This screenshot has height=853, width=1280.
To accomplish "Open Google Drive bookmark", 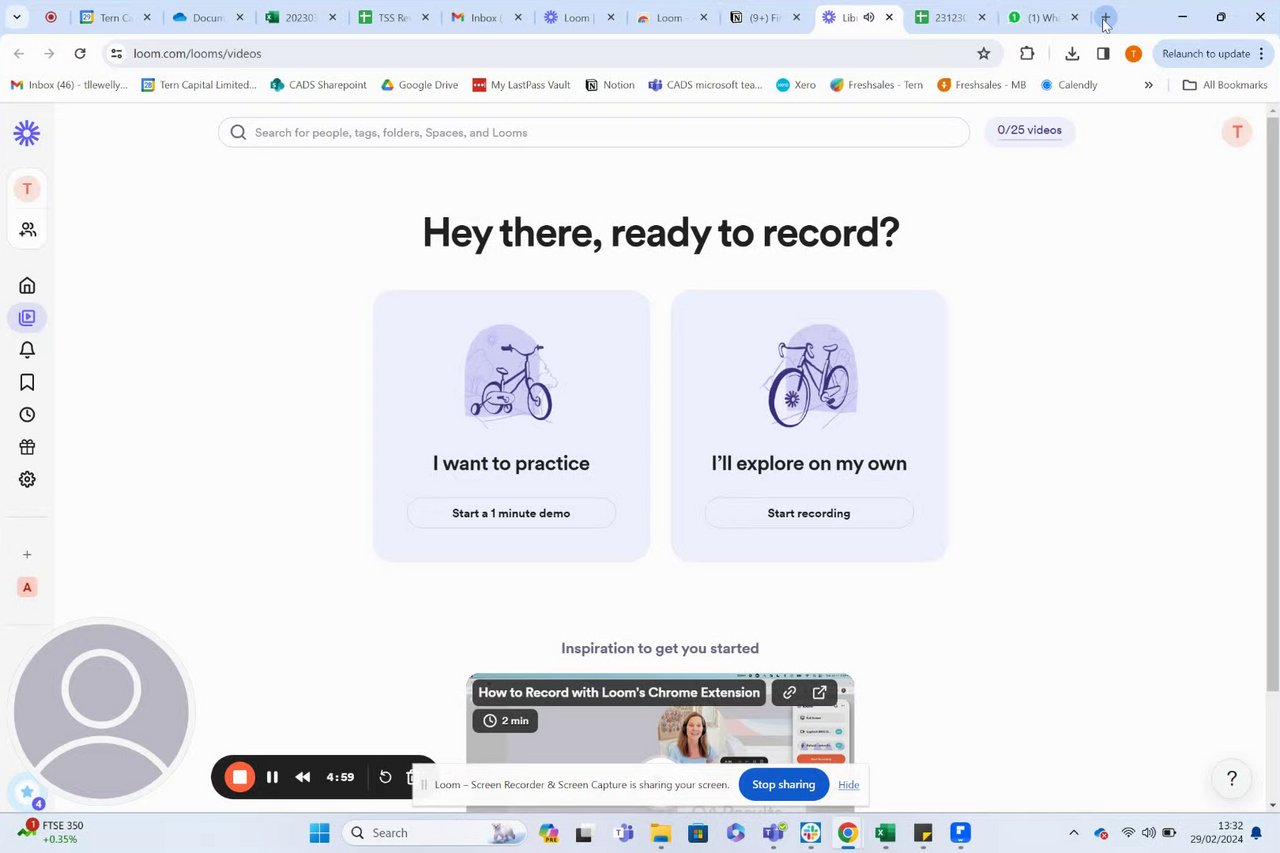I will [419, 85].
